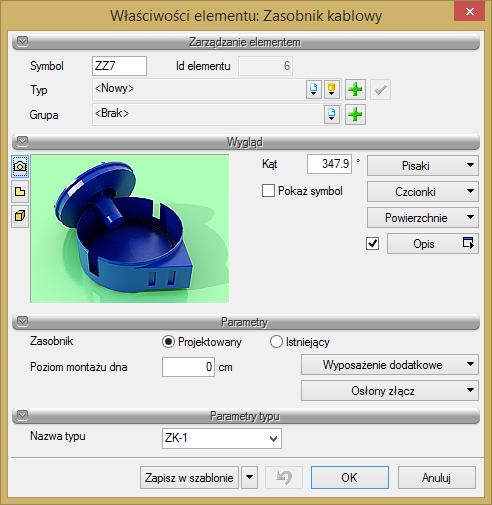
Task: Select the 3D cube view icon
Action: click(20, 216)
